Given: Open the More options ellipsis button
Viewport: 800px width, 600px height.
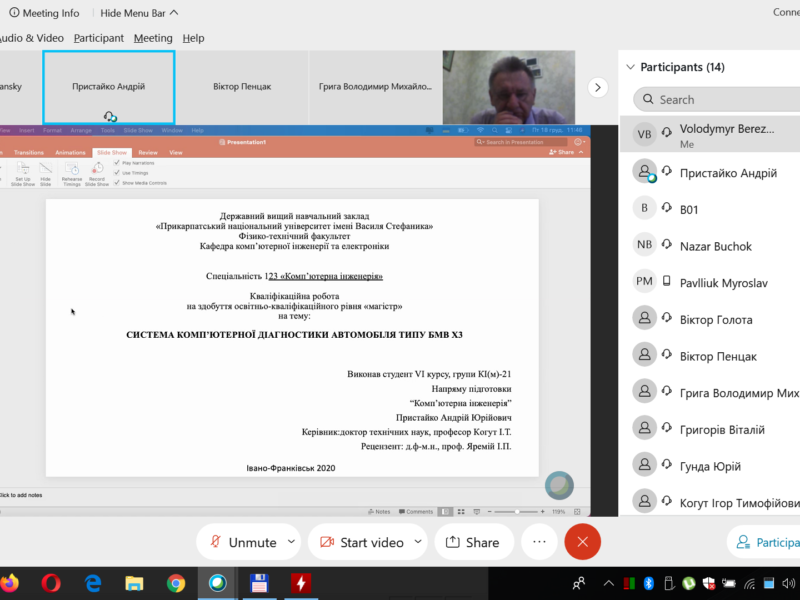Looking at the screenshot, I should [x=539, y=542].
